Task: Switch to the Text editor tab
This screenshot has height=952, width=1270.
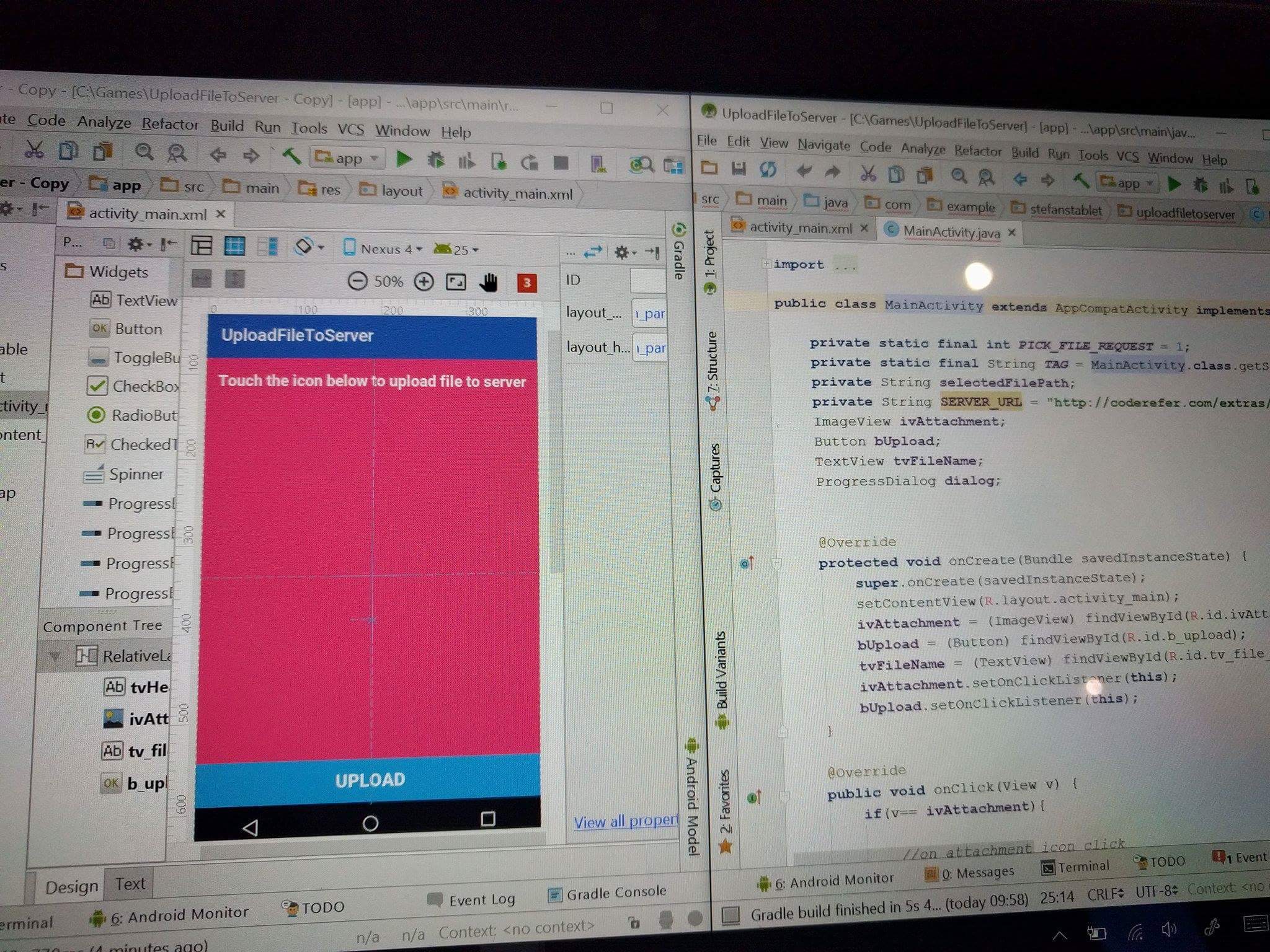Action: pos(130,884)
